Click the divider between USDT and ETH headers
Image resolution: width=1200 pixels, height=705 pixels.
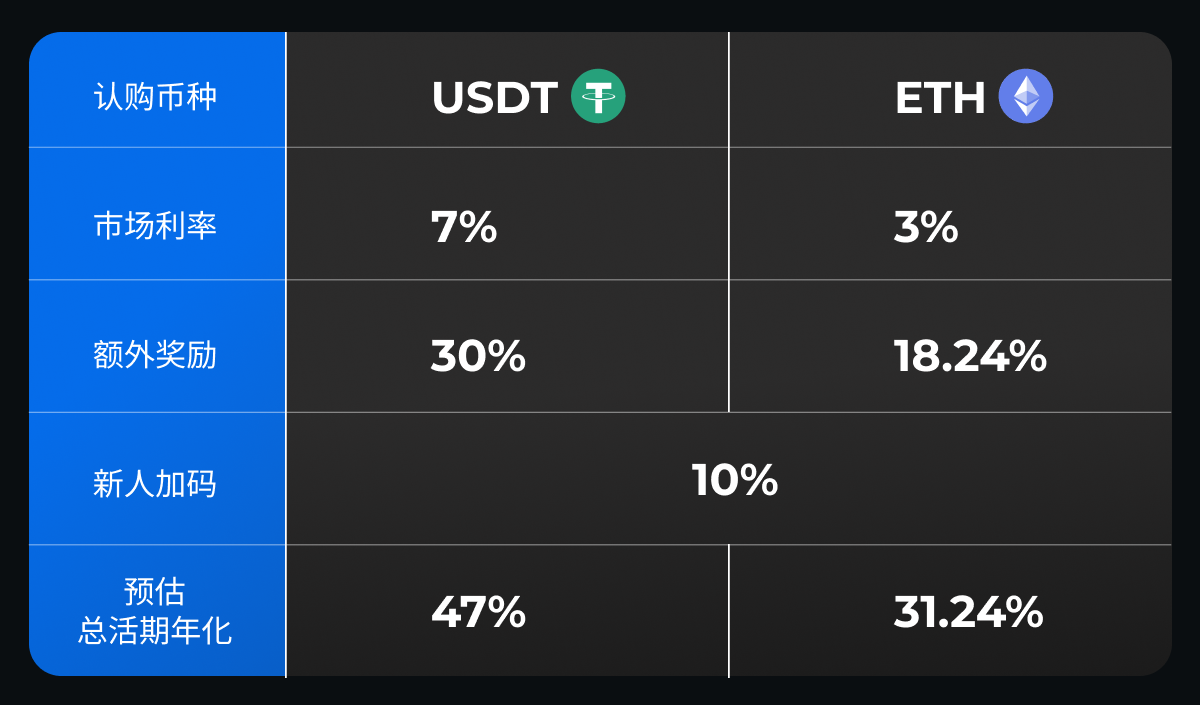pos(729,90)
